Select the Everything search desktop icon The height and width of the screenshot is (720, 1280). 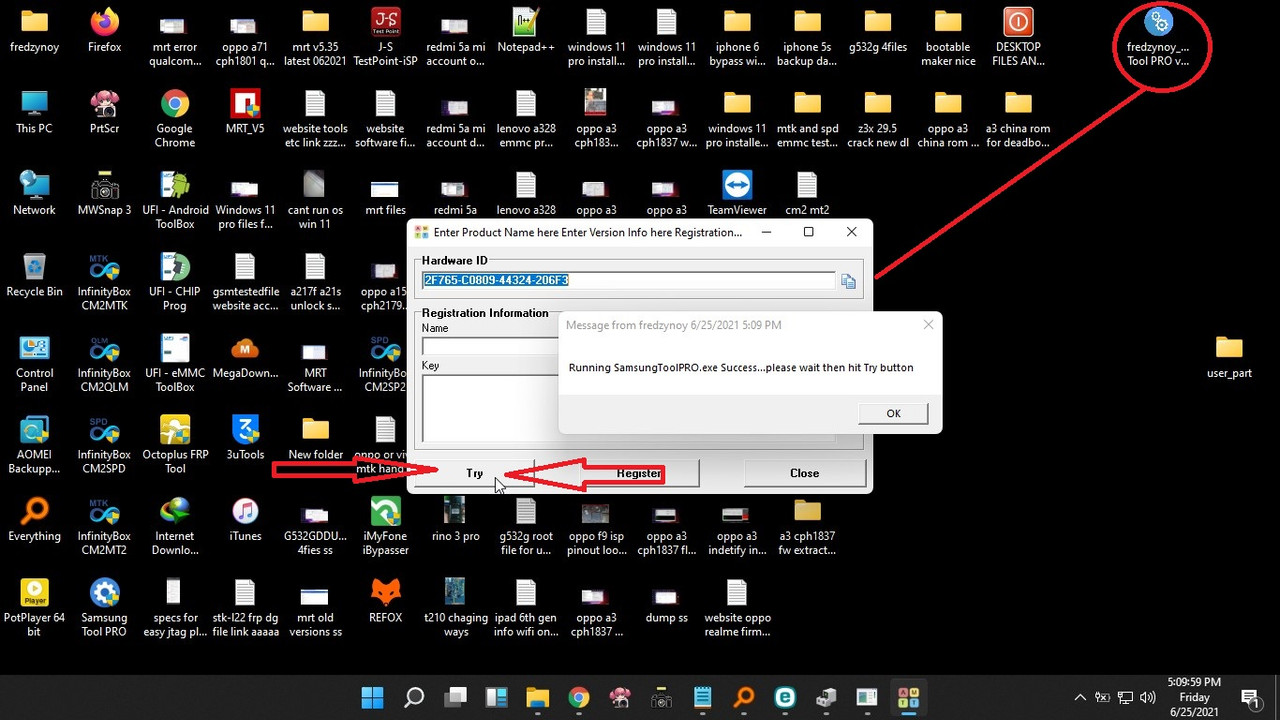34,520
